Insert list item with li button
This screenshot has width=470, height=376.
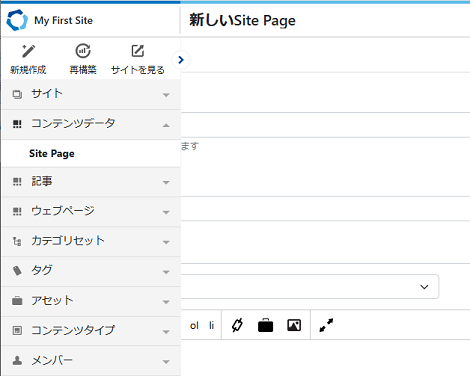click(x=211, y=325)
